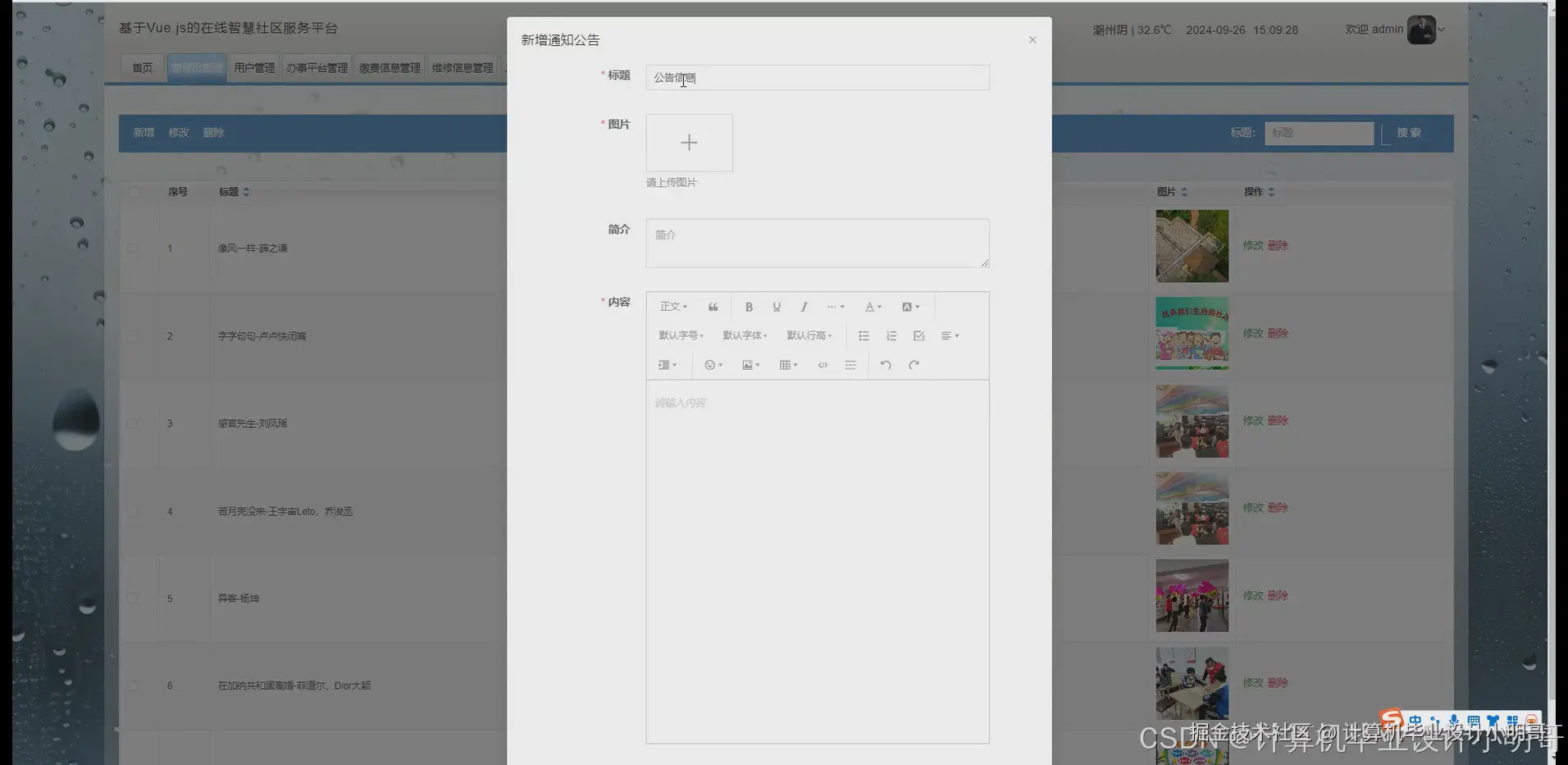Insert an unordered list in the editor
The height and width of the screenshot is (765, 1568).
(864, 335)
